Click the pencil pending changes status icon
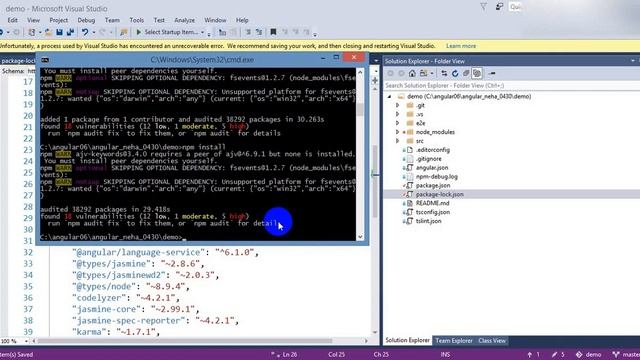The image size is (640, 360). 554,354
